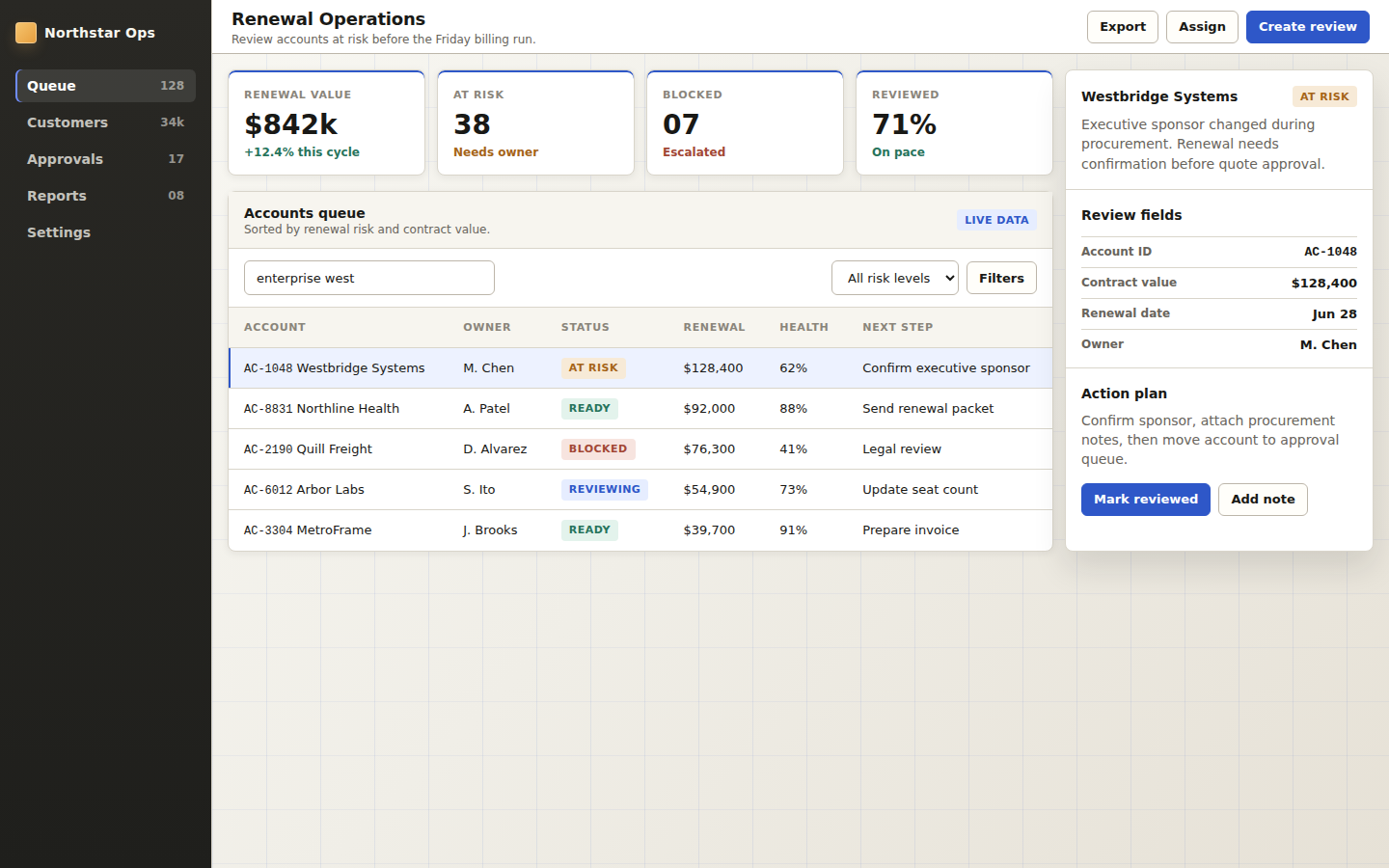The width and height of the screenshot is (1389, 868).
Task: Focus the 'enterprise west' search field
Action: (x=369, y=278)
